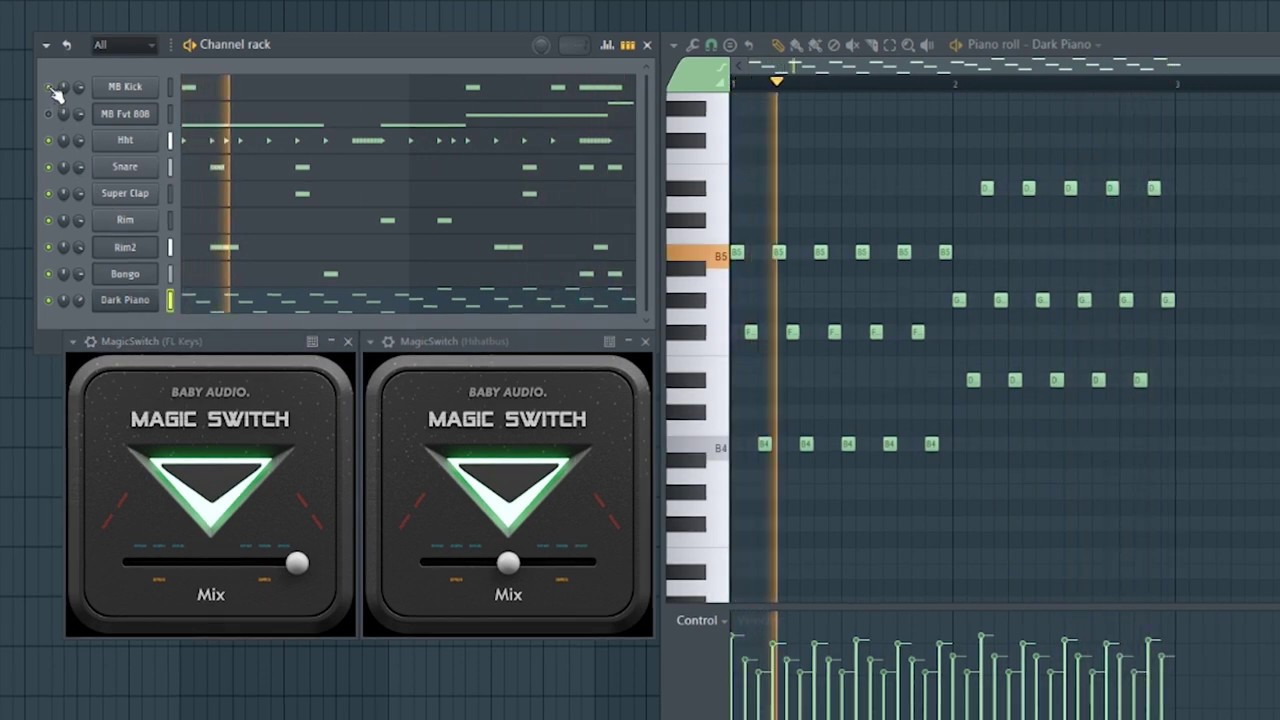Select the MB Kick channel button
This screenshot has height=720, width=1280.
pyautogui.click(x=125, y=87)
